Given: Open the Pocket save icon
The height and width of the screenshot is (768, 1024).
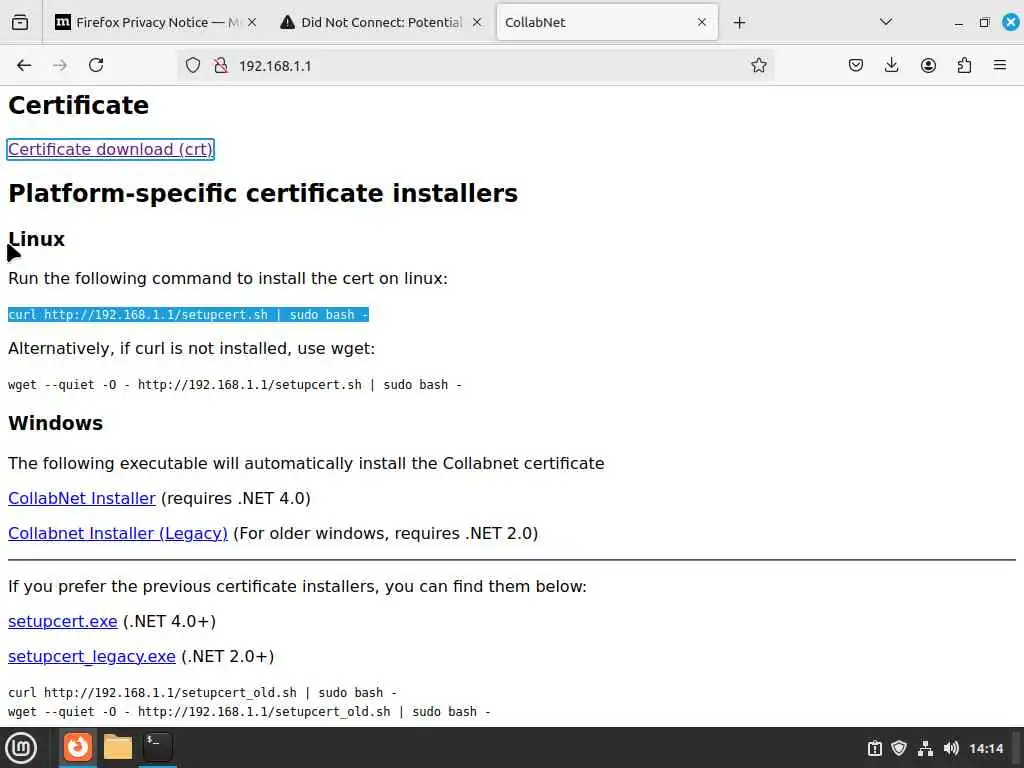Looking at the screenshot, I should 856,65.
